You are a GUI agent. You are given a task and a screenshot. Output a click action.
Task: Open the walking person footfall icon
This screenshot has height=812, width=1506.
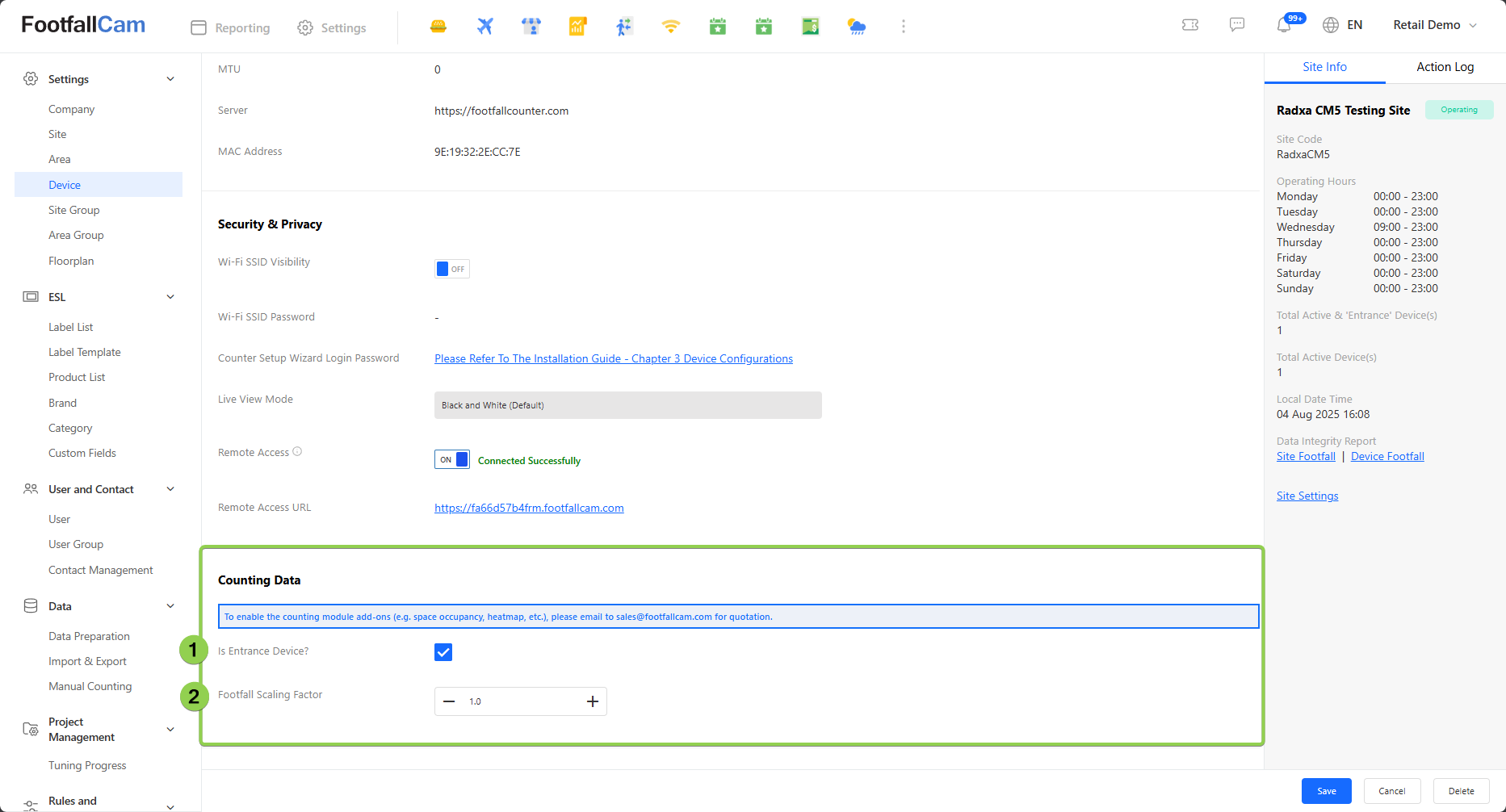(623, 27)
